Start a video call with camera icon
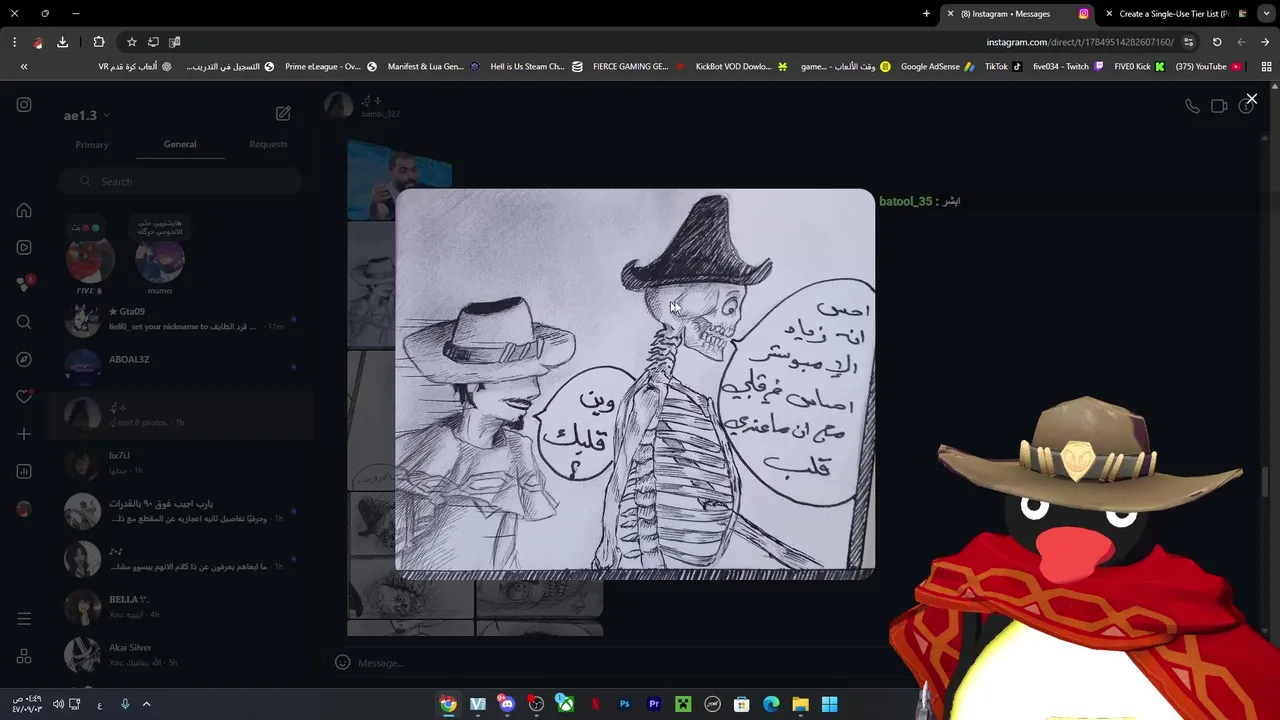Viewport: 1280px width, 720px height. click(x=1219, y=106)
